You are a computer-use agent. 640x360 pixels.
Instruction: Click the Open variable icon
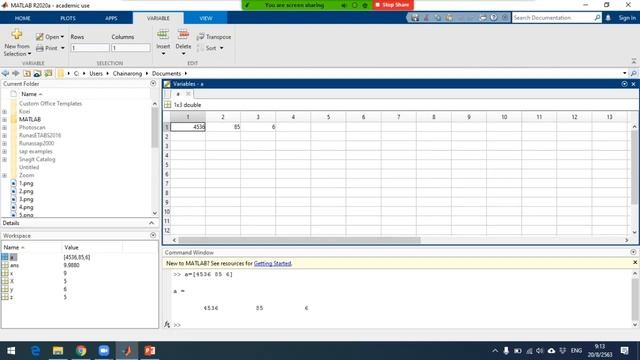point(39,37)
